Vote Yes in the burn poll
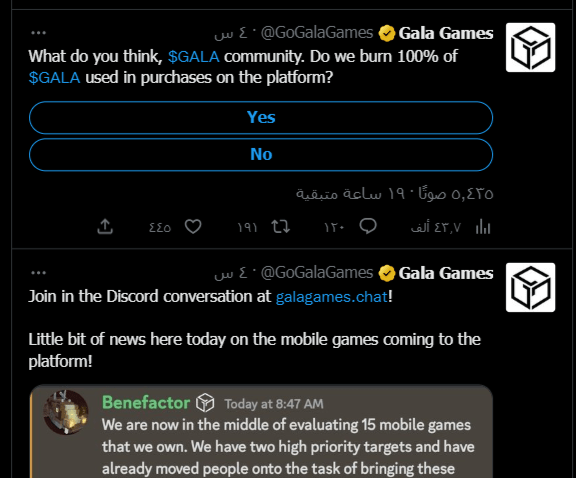The image size is (576, 478). click(261, 118)
